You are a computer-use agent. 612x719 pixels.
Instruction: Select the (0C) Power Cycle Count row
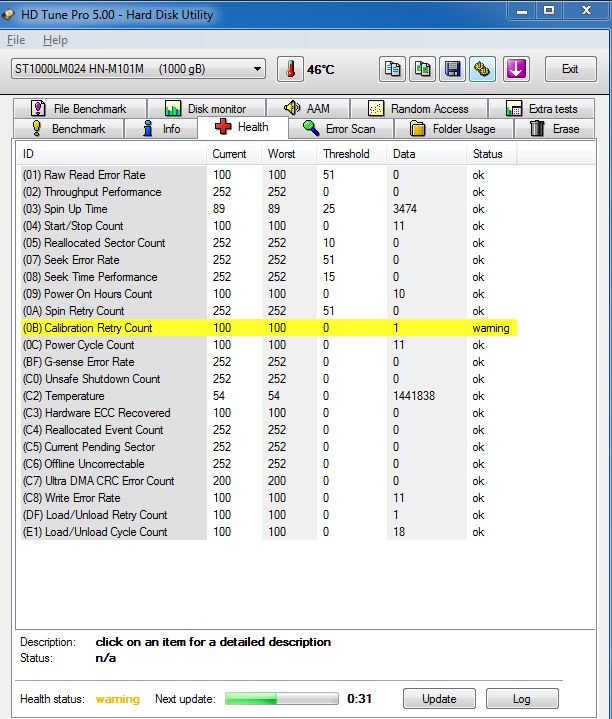pyautogui.click(x=269, y=345)
